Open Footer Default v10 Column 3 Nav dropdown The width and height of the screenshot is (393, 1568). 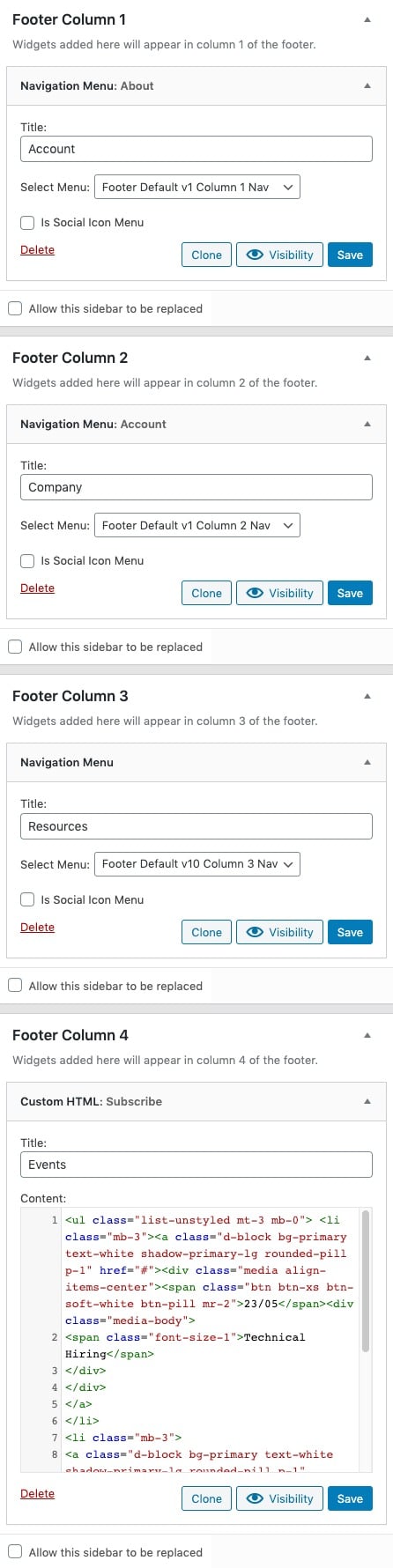point(197,864)
